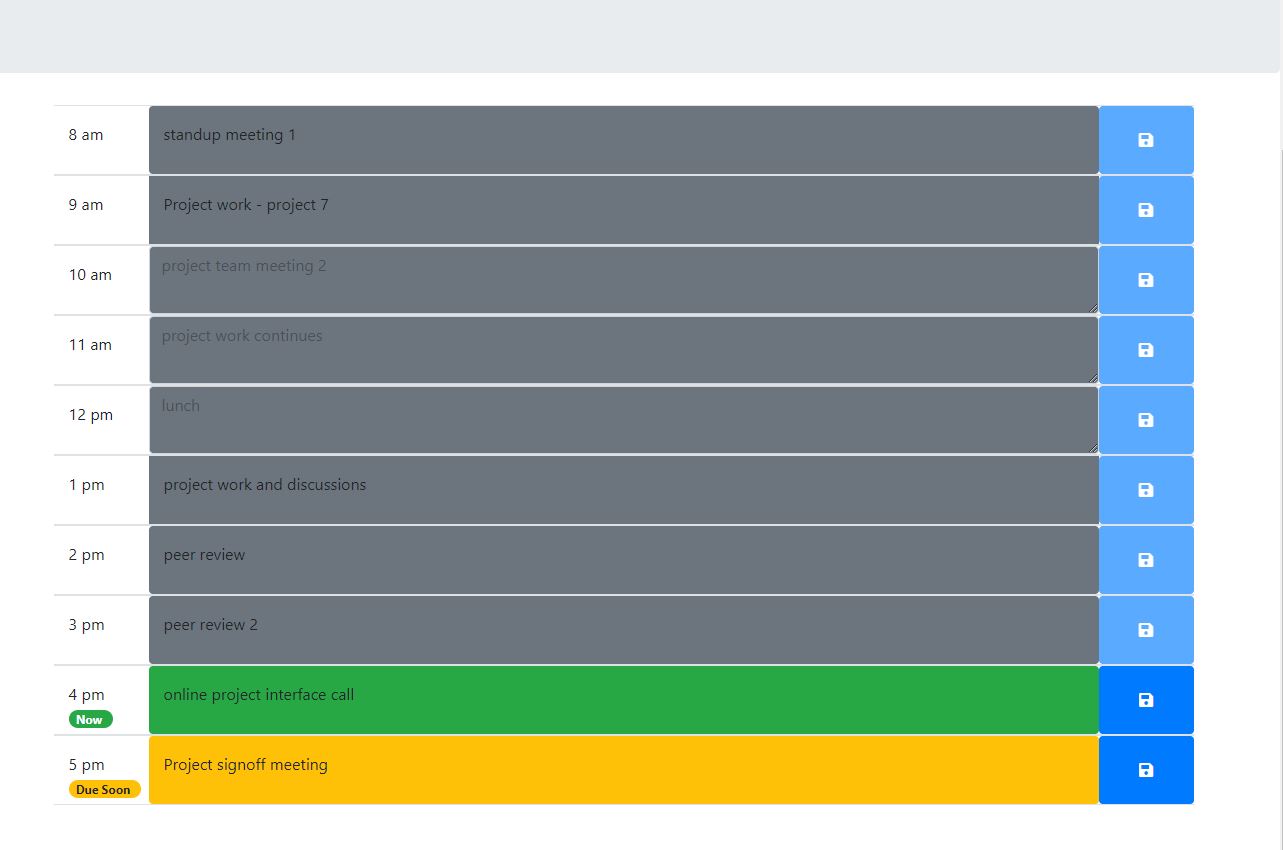Select the '3 pm' time label
Screen dimensions: 1283x850
[x=86, y=625]
